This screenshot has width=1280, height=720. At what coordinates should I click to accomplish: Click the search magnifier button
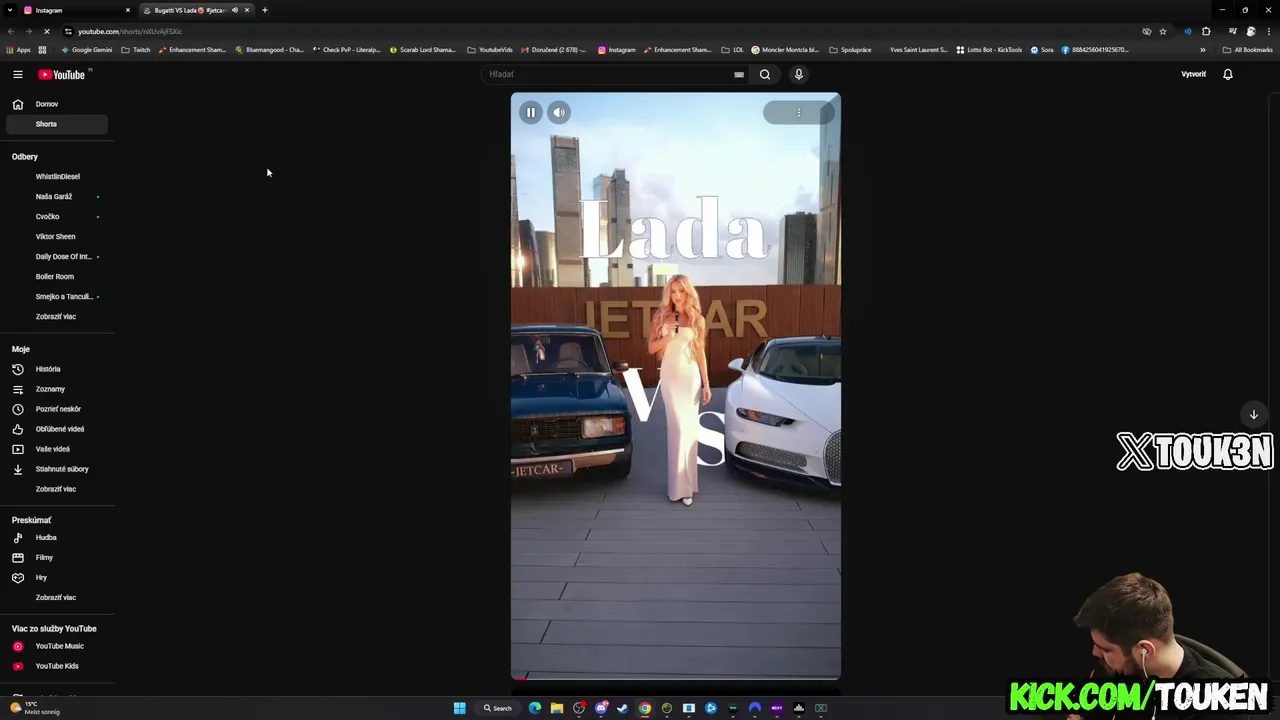pyautogui.click(x=765, y=74)
